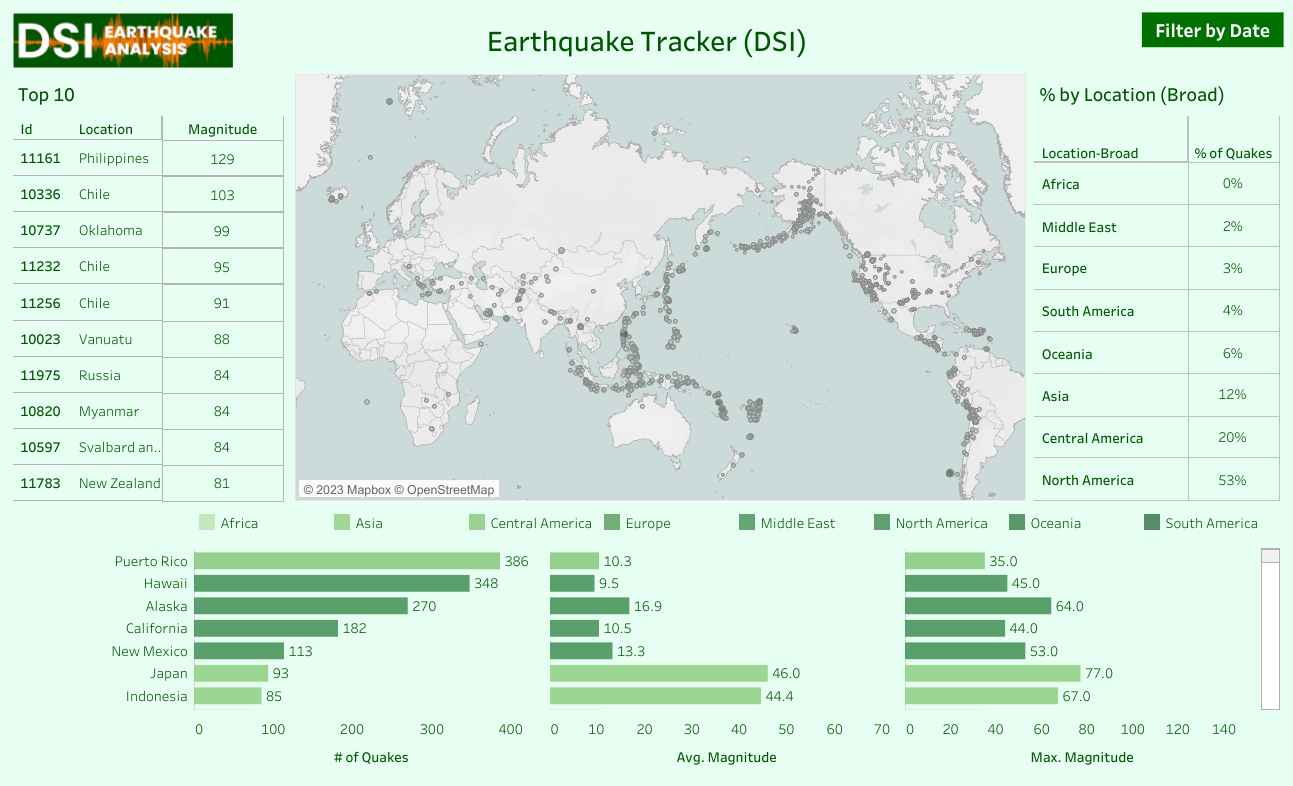Select Japan's 46.0 average magnitude bar

tap(658, 674)
